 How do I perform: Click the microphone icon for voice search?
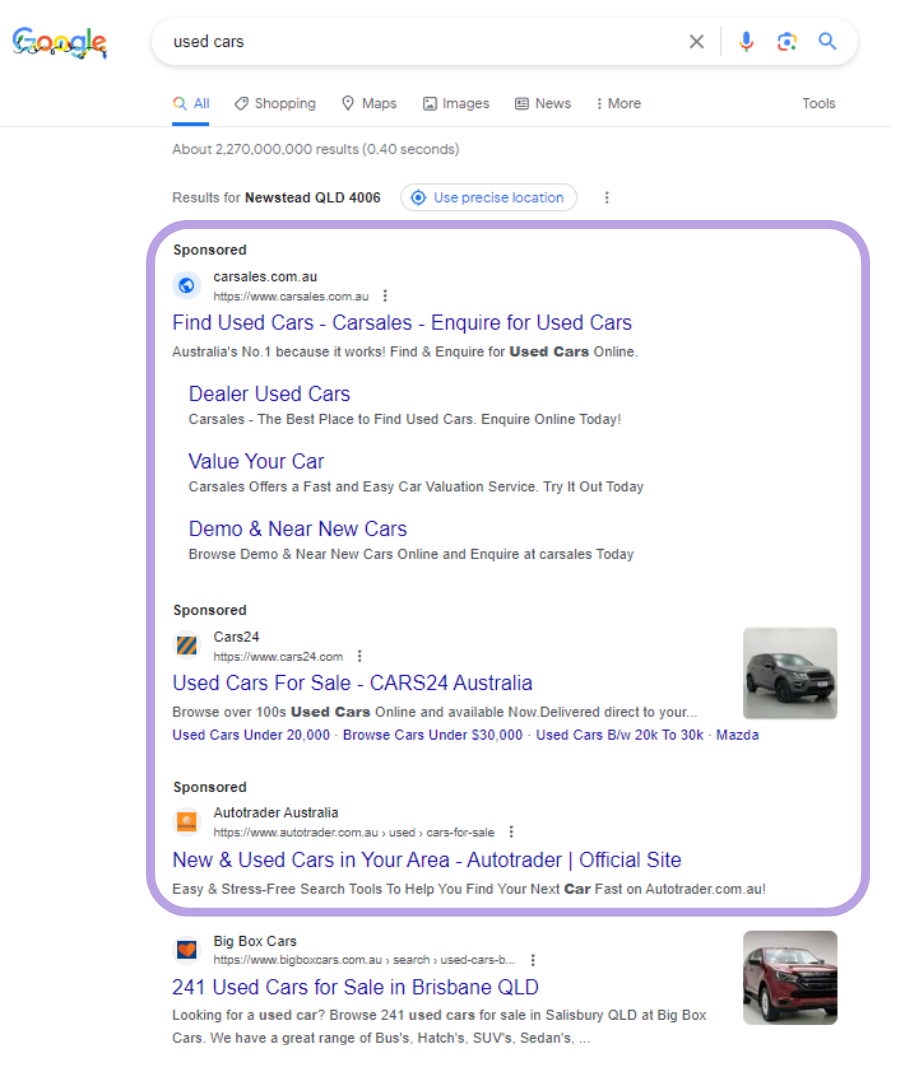pos(746,41)
